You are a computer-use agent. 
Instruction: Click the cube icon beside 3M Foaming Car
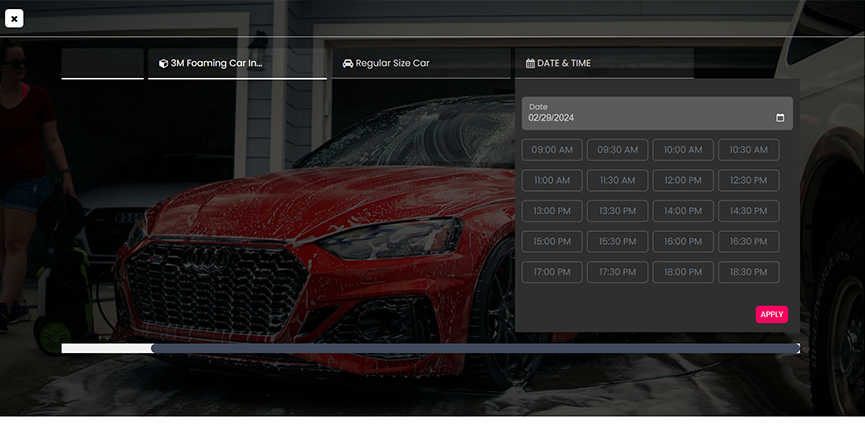click(163, 63)
